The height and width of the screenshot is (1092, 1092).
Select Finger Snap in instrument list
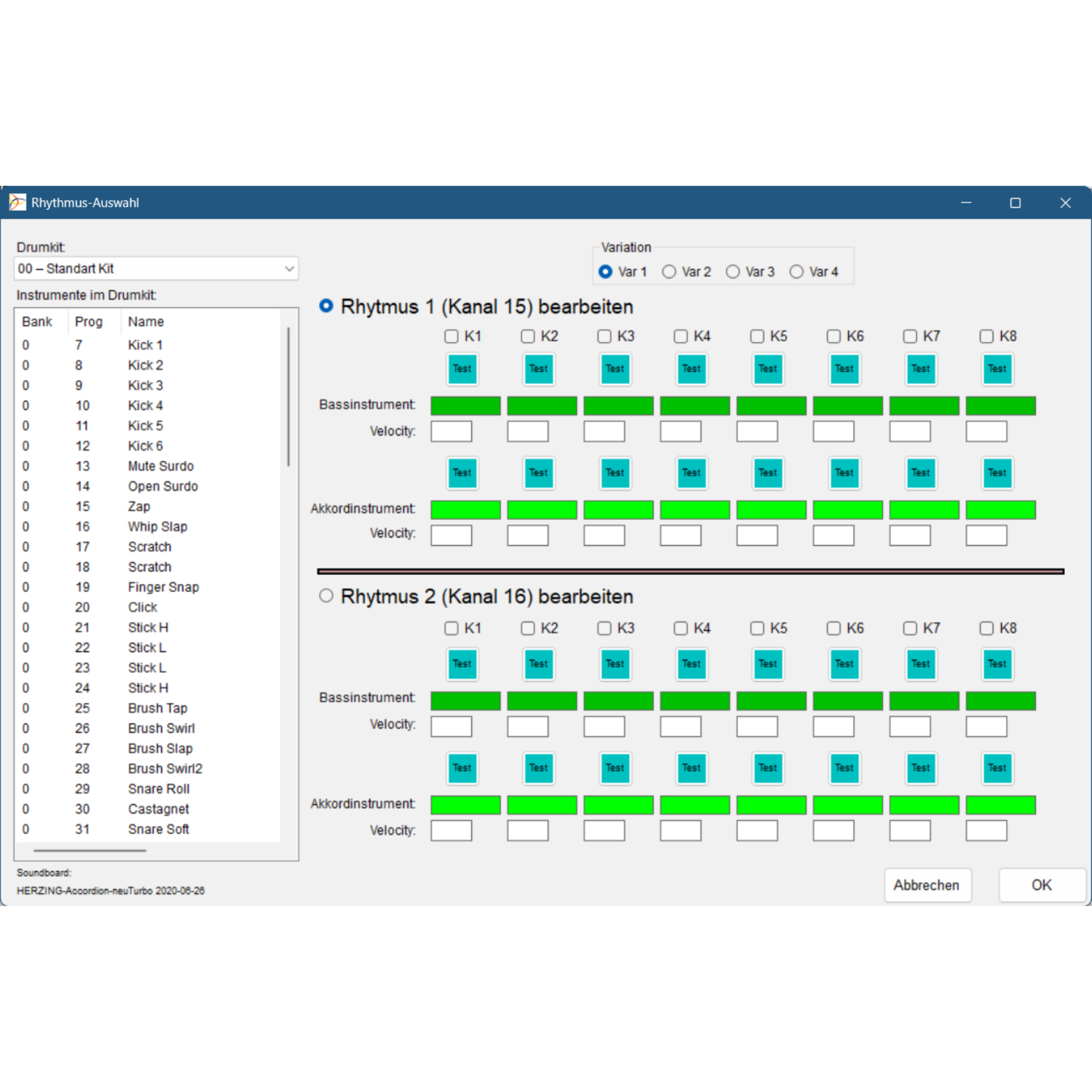[x=163, y=587]
